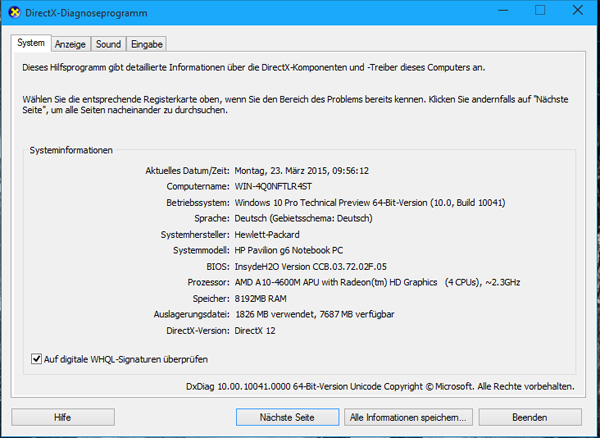Screen dimensions: 600x438
Task: Click HP Pavilion g6 Notebook PC value
Action: tap(289, 251)
